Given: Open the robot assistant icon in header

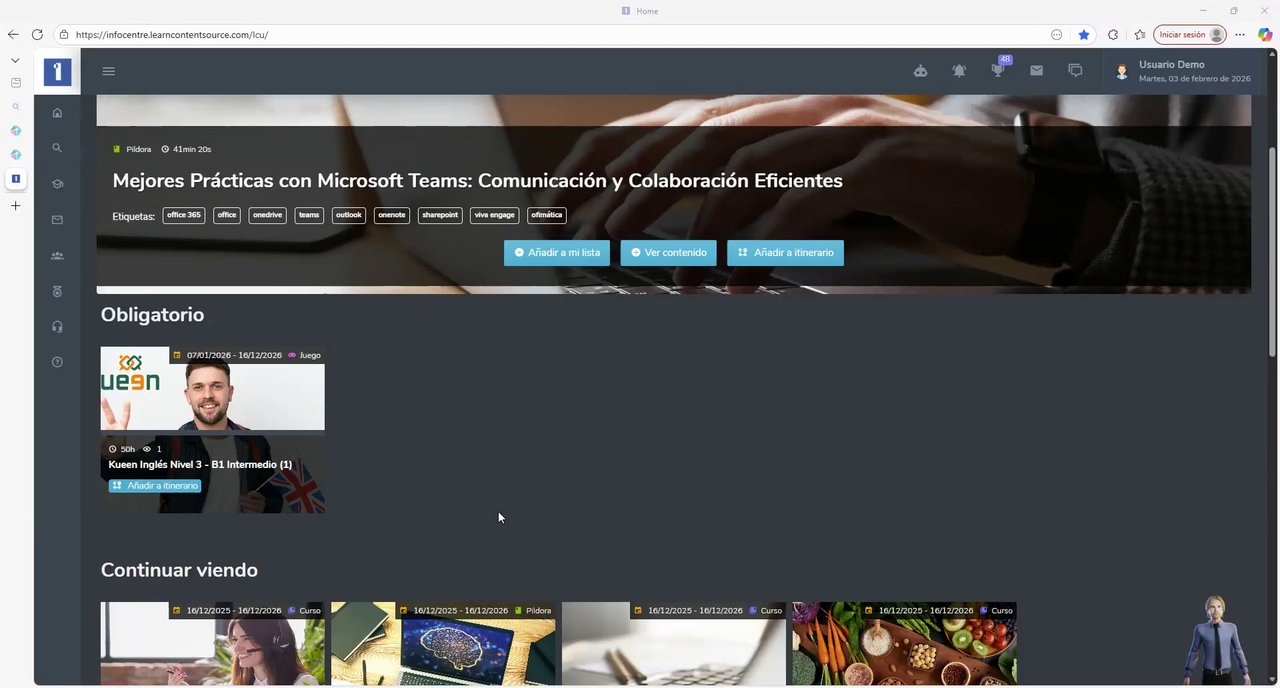Looking at the screenshot, I should point(920,71).
